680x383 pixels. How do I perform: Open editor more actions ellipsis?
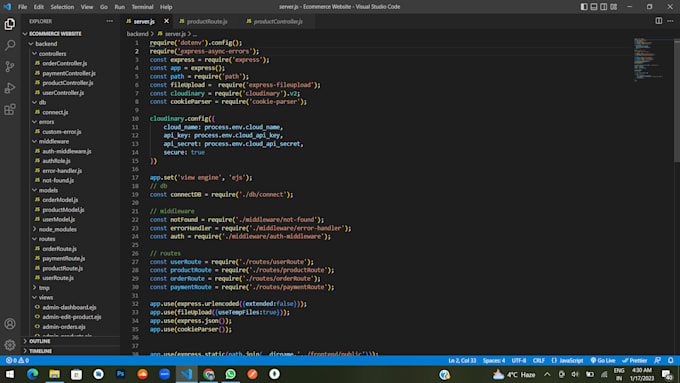670,21
